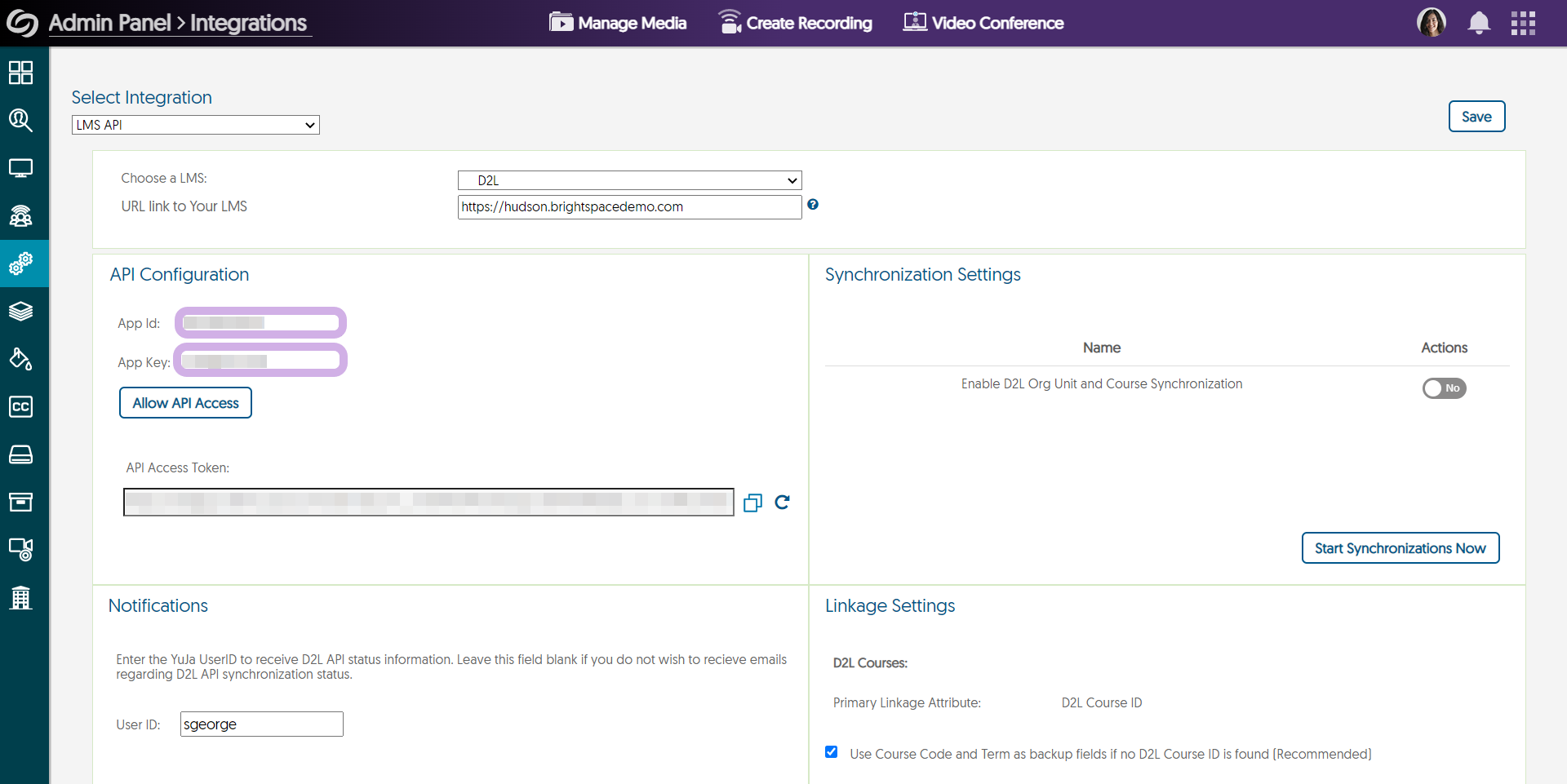Open Create Recording
Image resolution: width=1567 pixels, height=784 pixels.
795,23
